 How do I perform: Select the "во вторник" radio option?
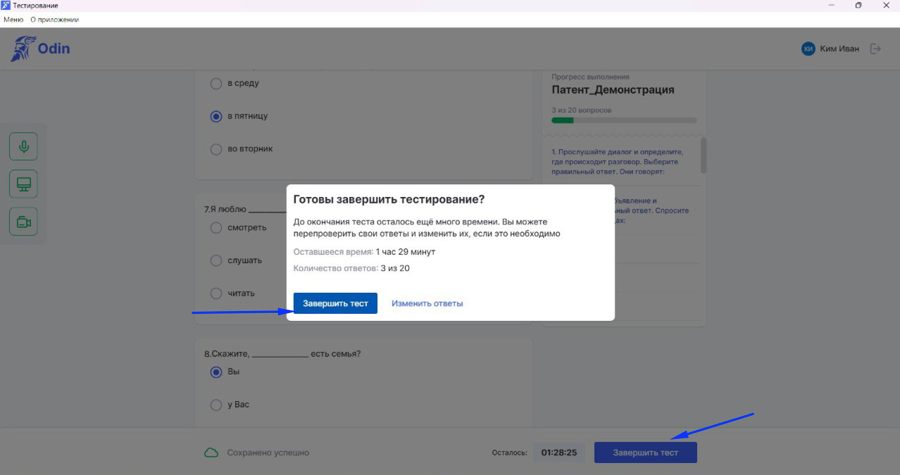[216, 150]
